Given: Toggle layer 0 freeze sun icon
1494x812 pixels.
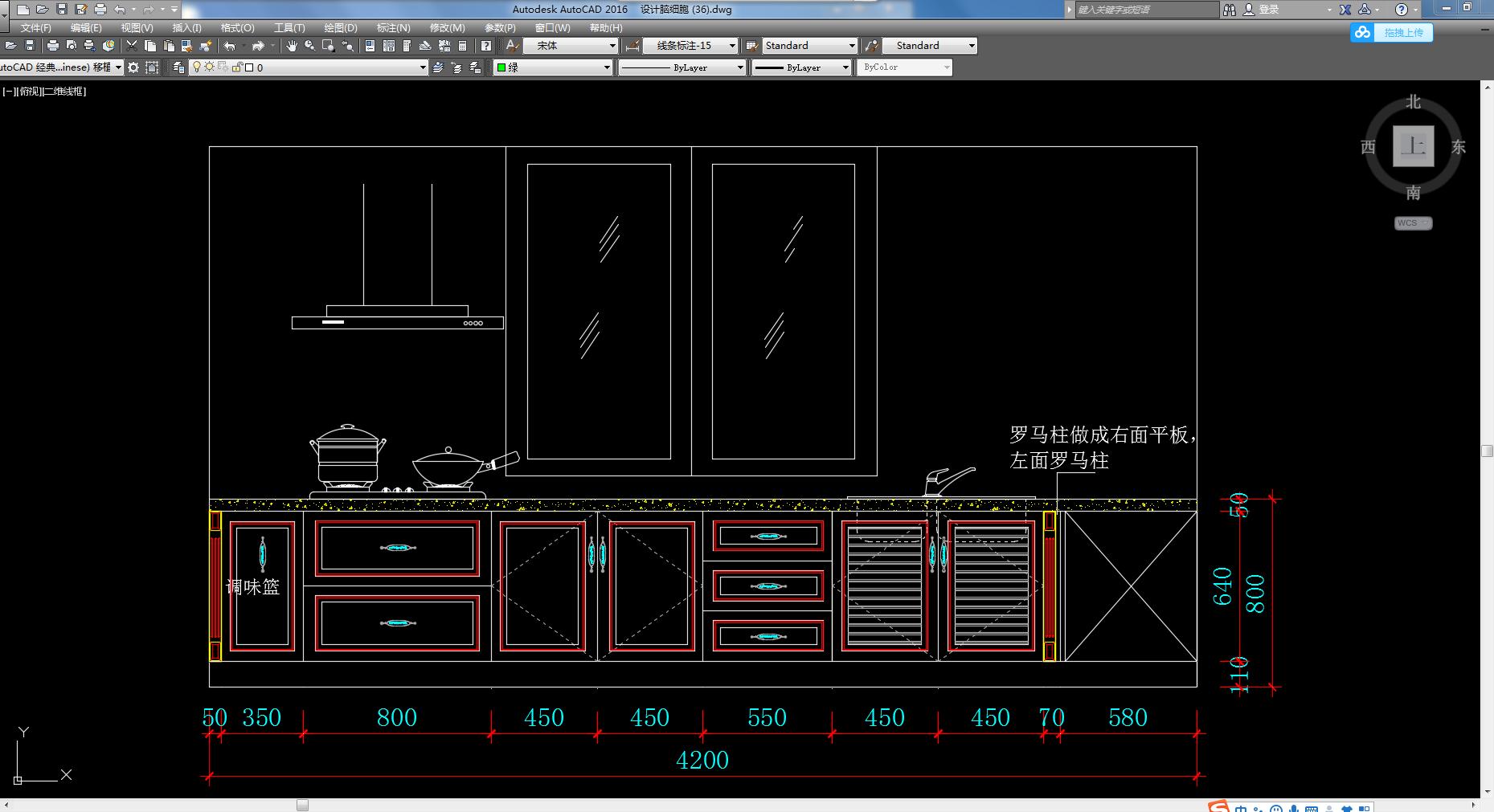Looking at the screenshot, I should point(209,67).
